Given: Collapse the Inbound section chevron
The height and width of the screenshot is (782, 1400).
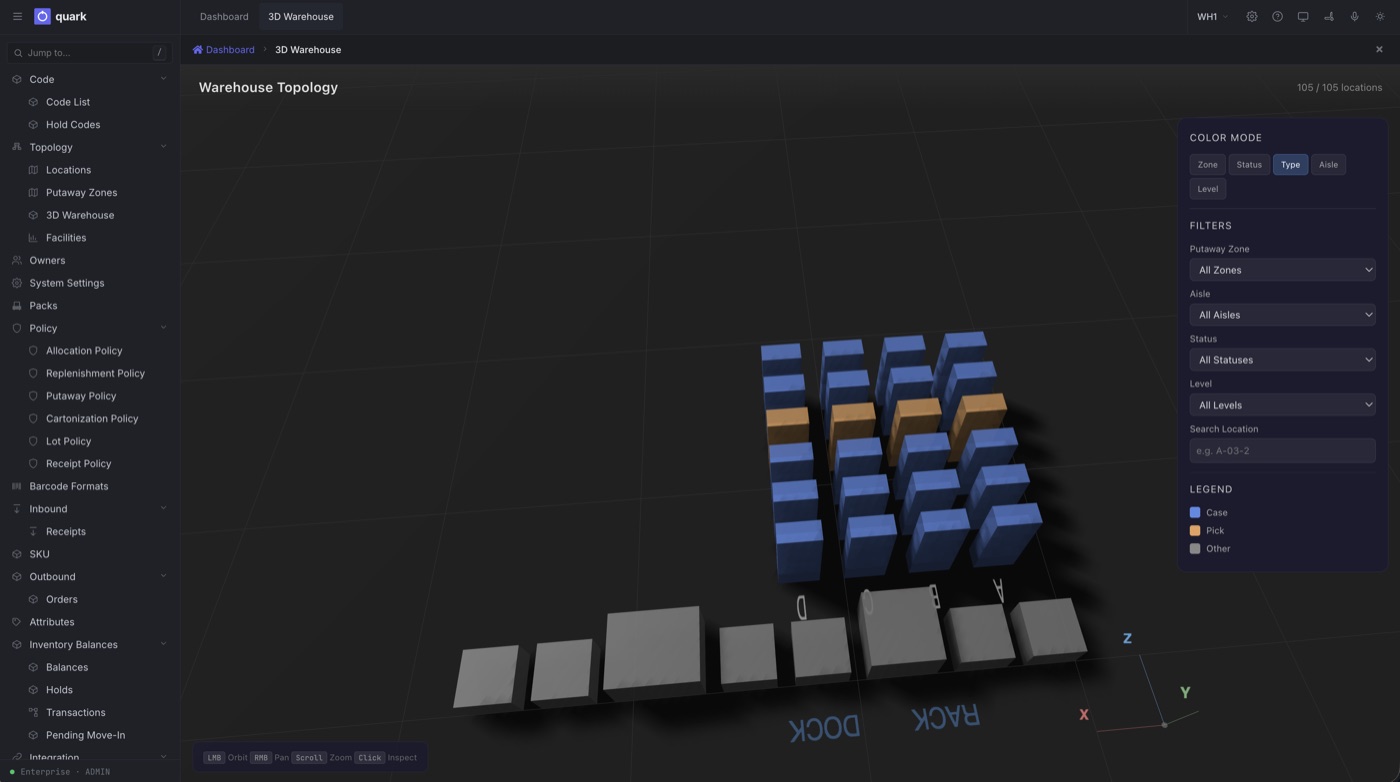Looking at the screenshot, I should (163, 509).
